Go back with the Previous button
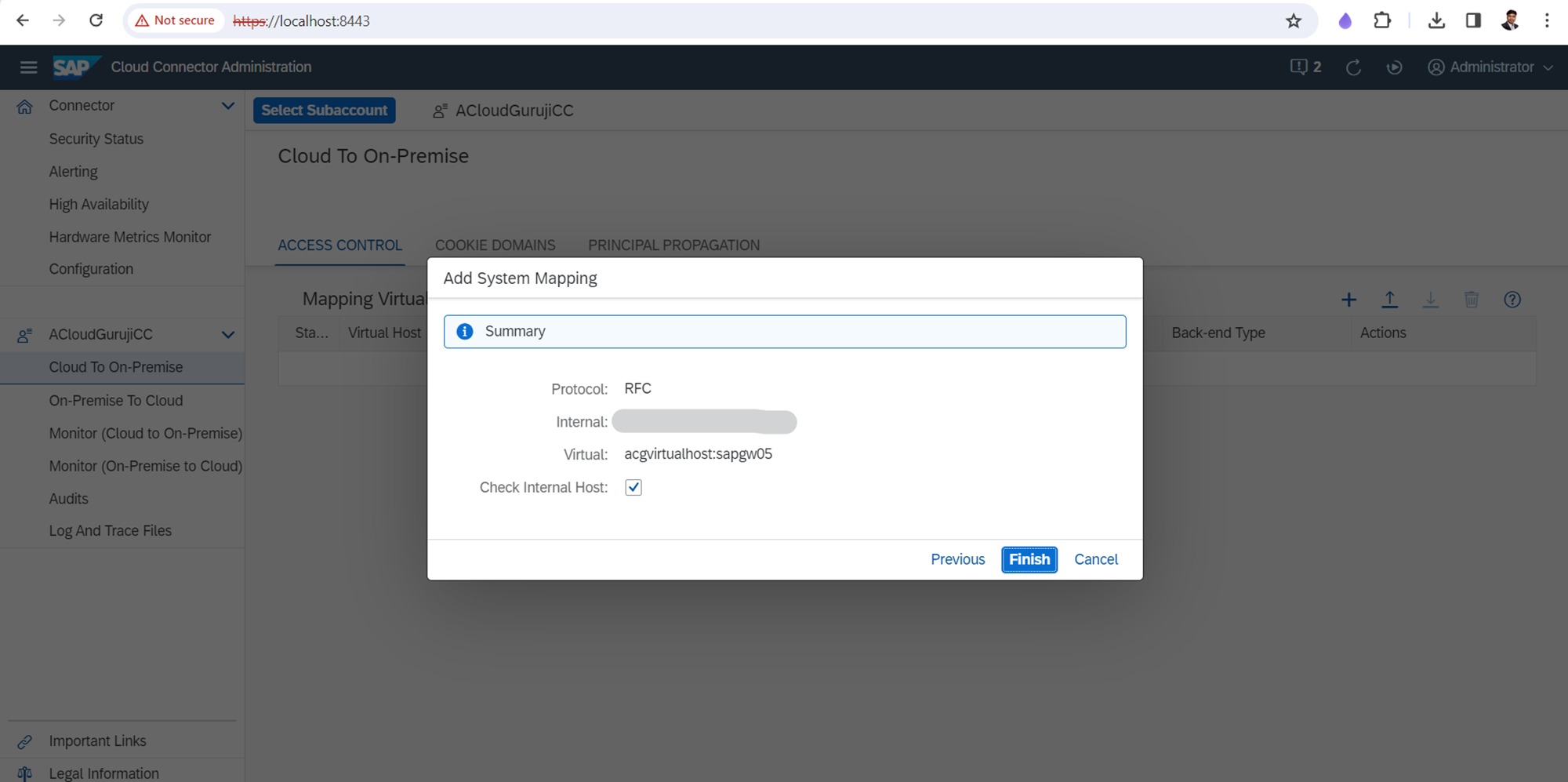 tap(957, 559)
